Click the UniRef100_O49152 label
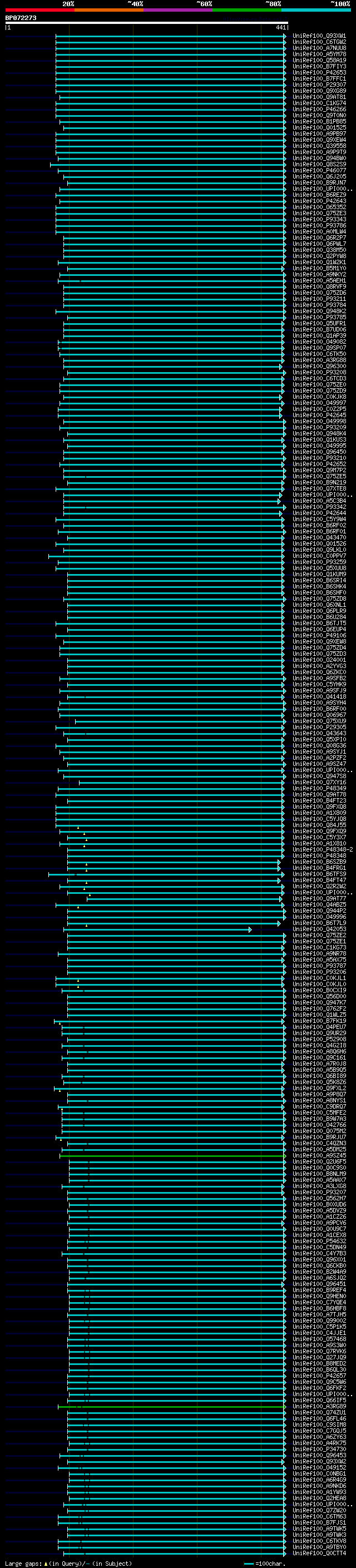The image size is (356, 1568). pyautogui.click(x=319, y=1467)
